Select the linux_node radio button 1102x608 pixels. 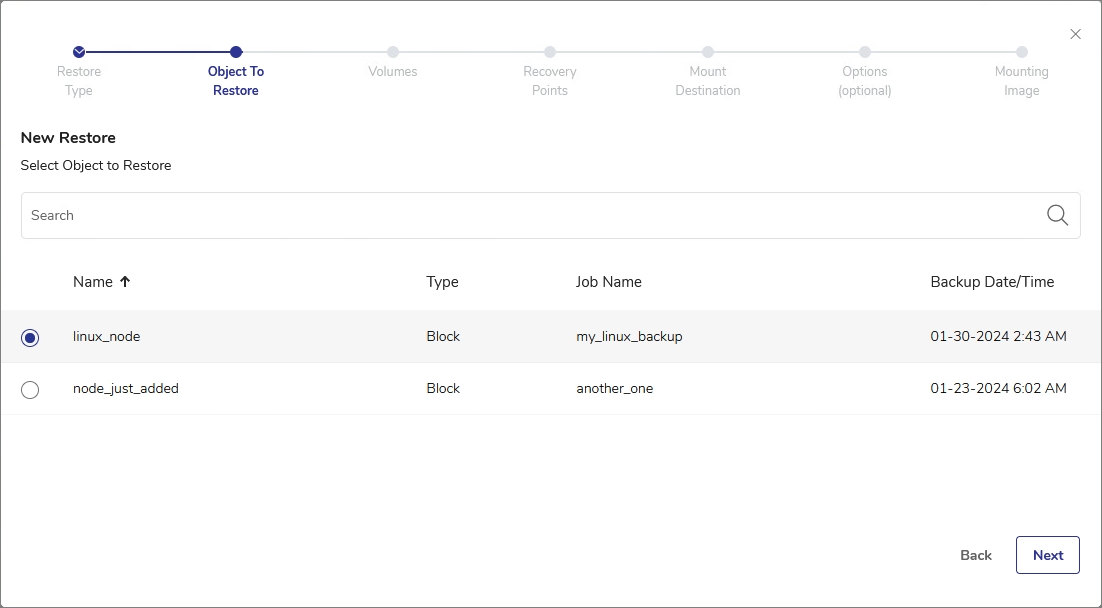click(x=30, y=338)
